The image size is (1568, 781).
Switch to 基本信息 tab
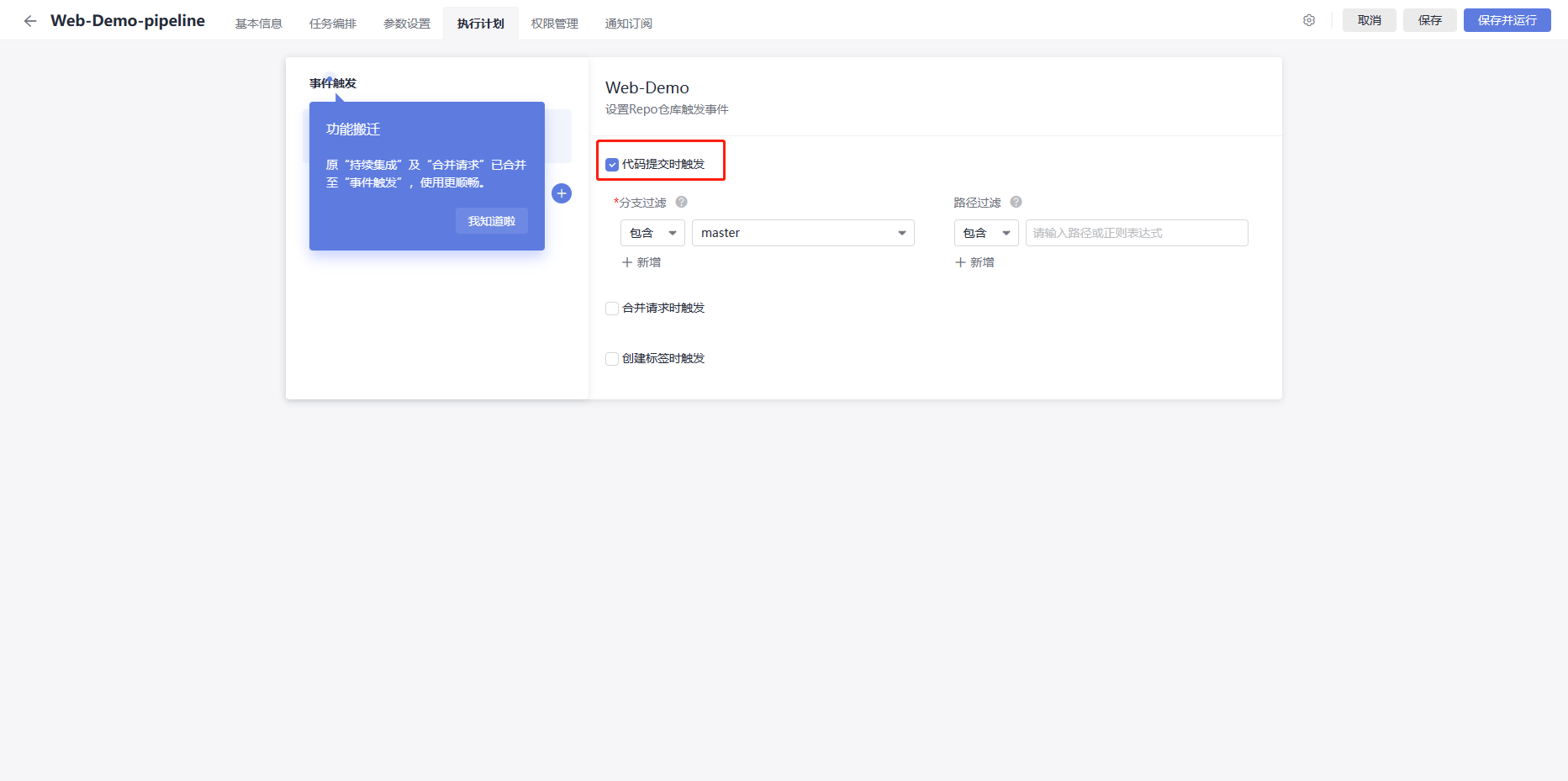tap(259, 24)
